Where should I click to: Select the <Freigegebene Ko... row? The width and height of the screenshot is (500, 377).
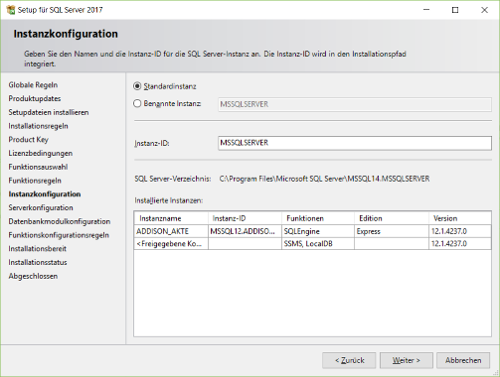313,244
